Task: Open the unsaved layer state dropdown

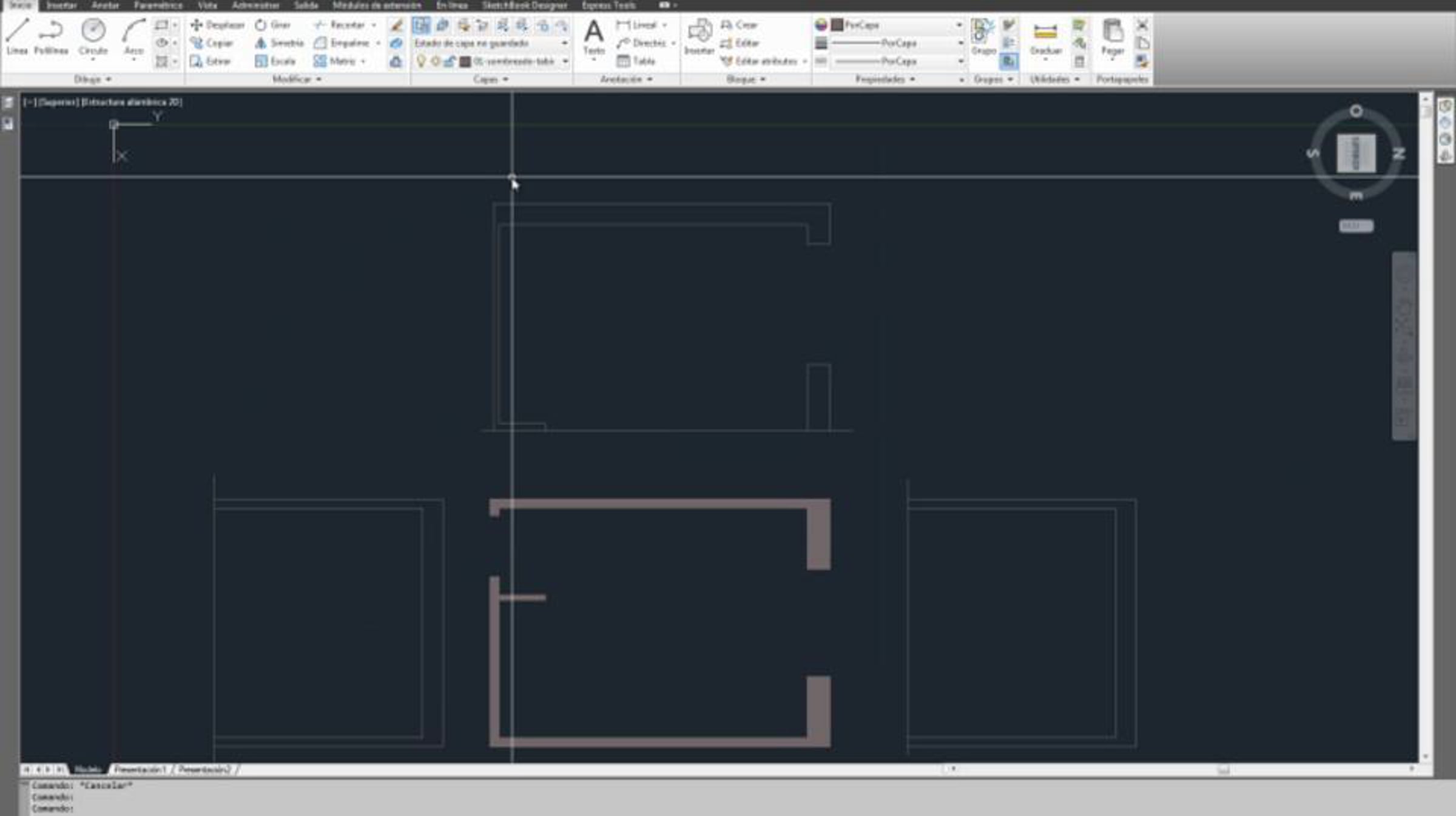Action: click(x=564, y=44)
